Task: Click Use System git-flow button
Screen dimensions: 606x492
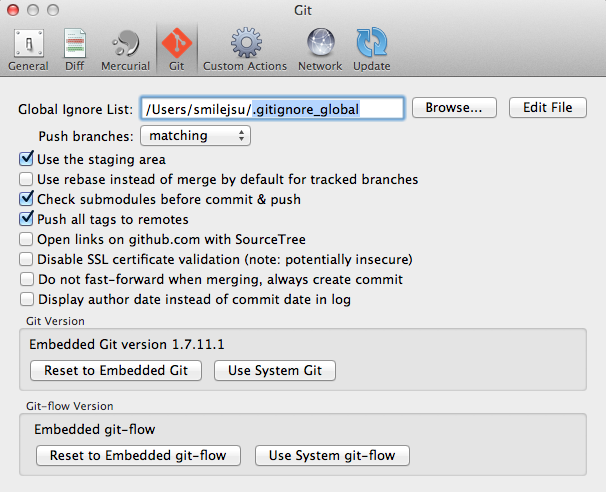Action: coord(332,455)
